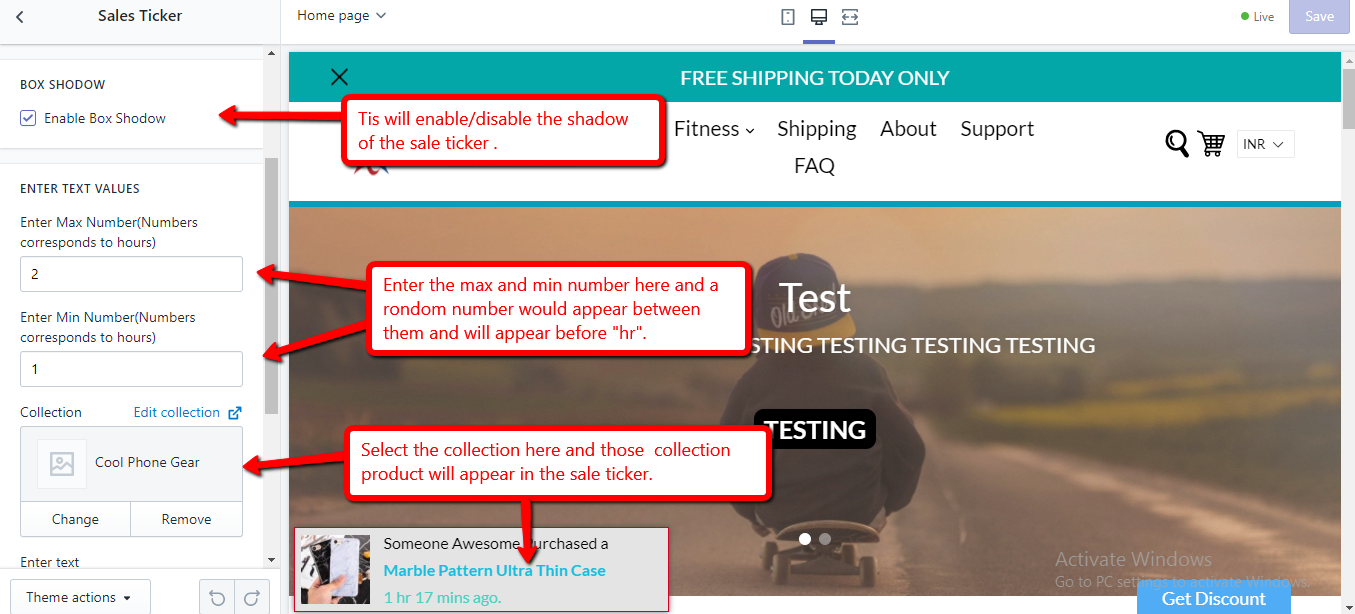Select the second slideshow dot indicator
1355x614 pixels.
click(825, 538)
